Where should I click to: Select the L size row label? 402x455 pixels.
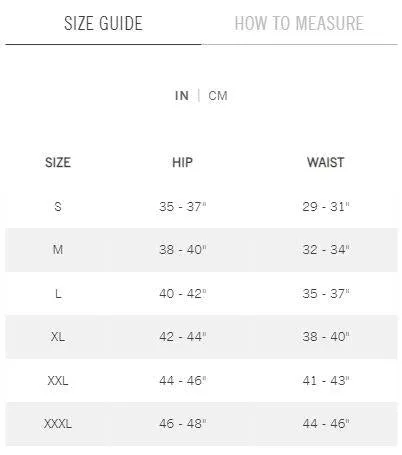pos(58,294)
